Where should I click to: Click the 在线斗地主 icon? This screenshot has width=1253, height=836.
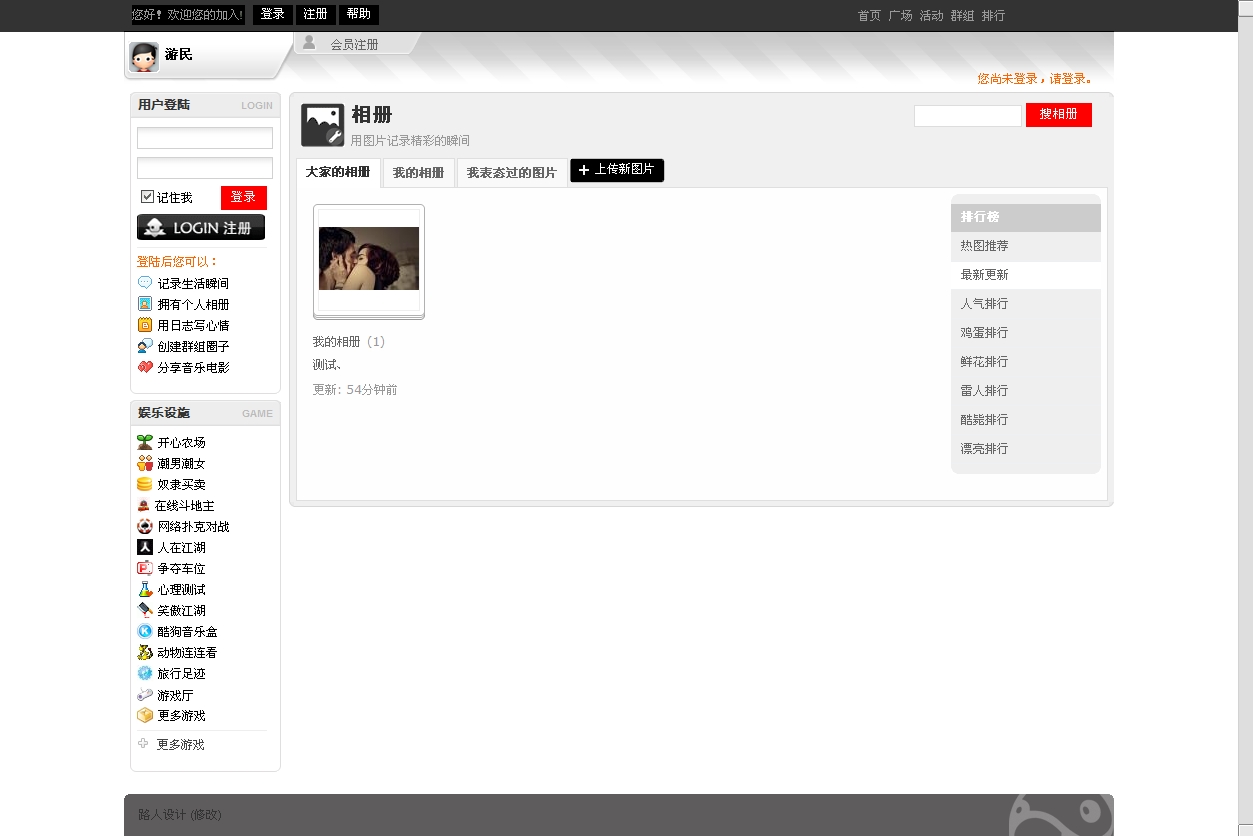click(144, 506)
